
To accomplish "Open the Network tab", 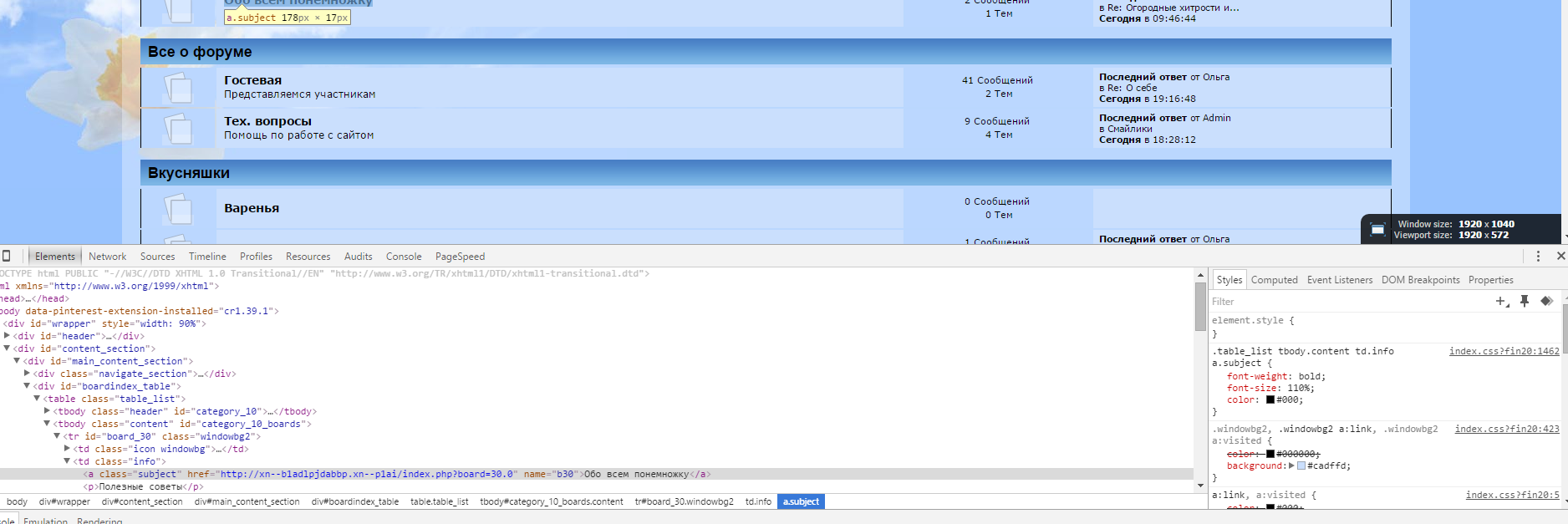I will point(108,257).
